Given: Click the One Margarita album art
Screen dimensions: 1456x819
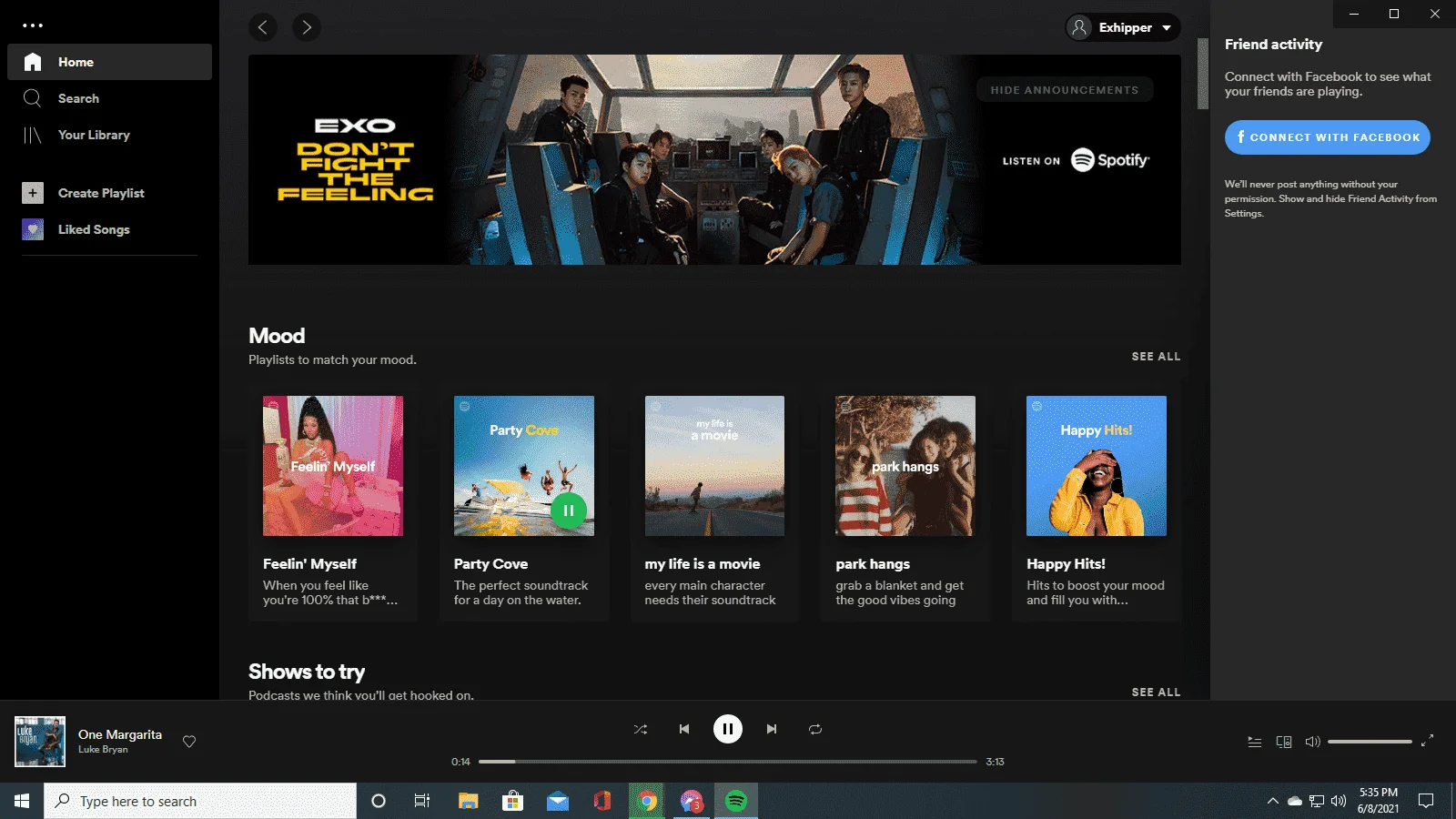Looking at the screenshot, I should point(40,742).
